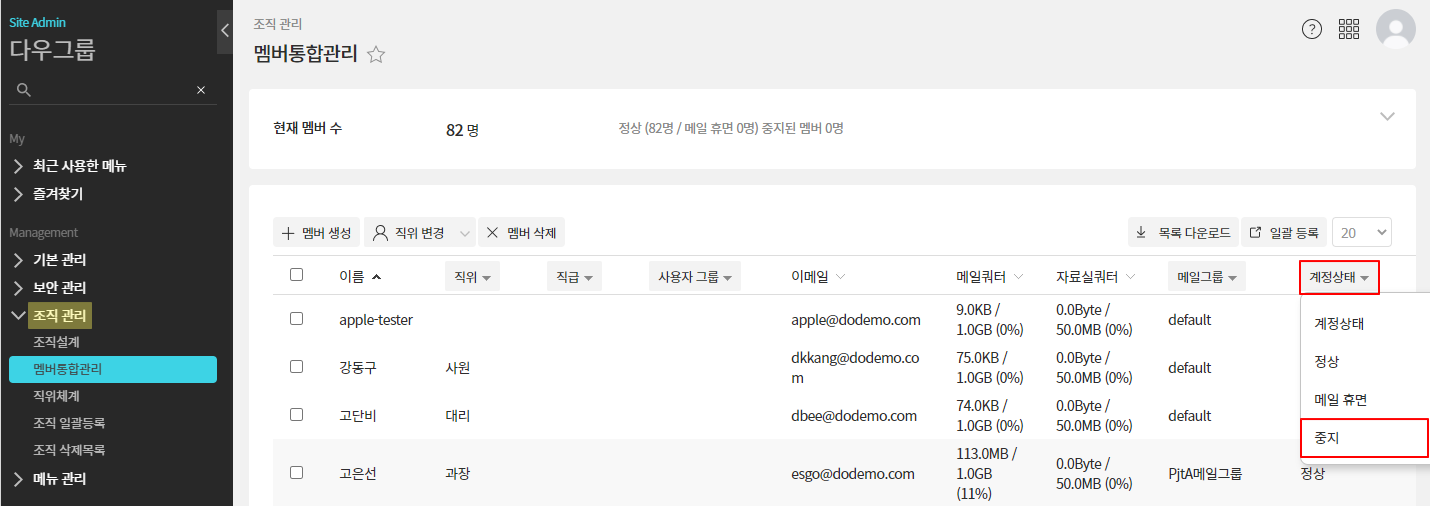Screen dimensions: 1430x506
Task: Click the 목록 다운로드 download button
Action: click(x=1183, y=233)
